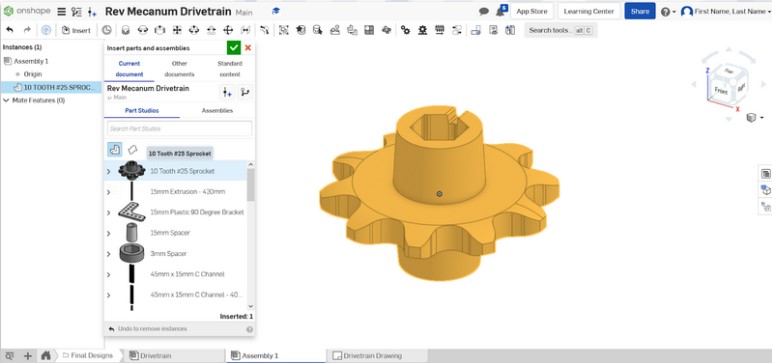This screenshot has height=363, width=772.
Task: Open the Learning Center
Action: click(589, 11)
